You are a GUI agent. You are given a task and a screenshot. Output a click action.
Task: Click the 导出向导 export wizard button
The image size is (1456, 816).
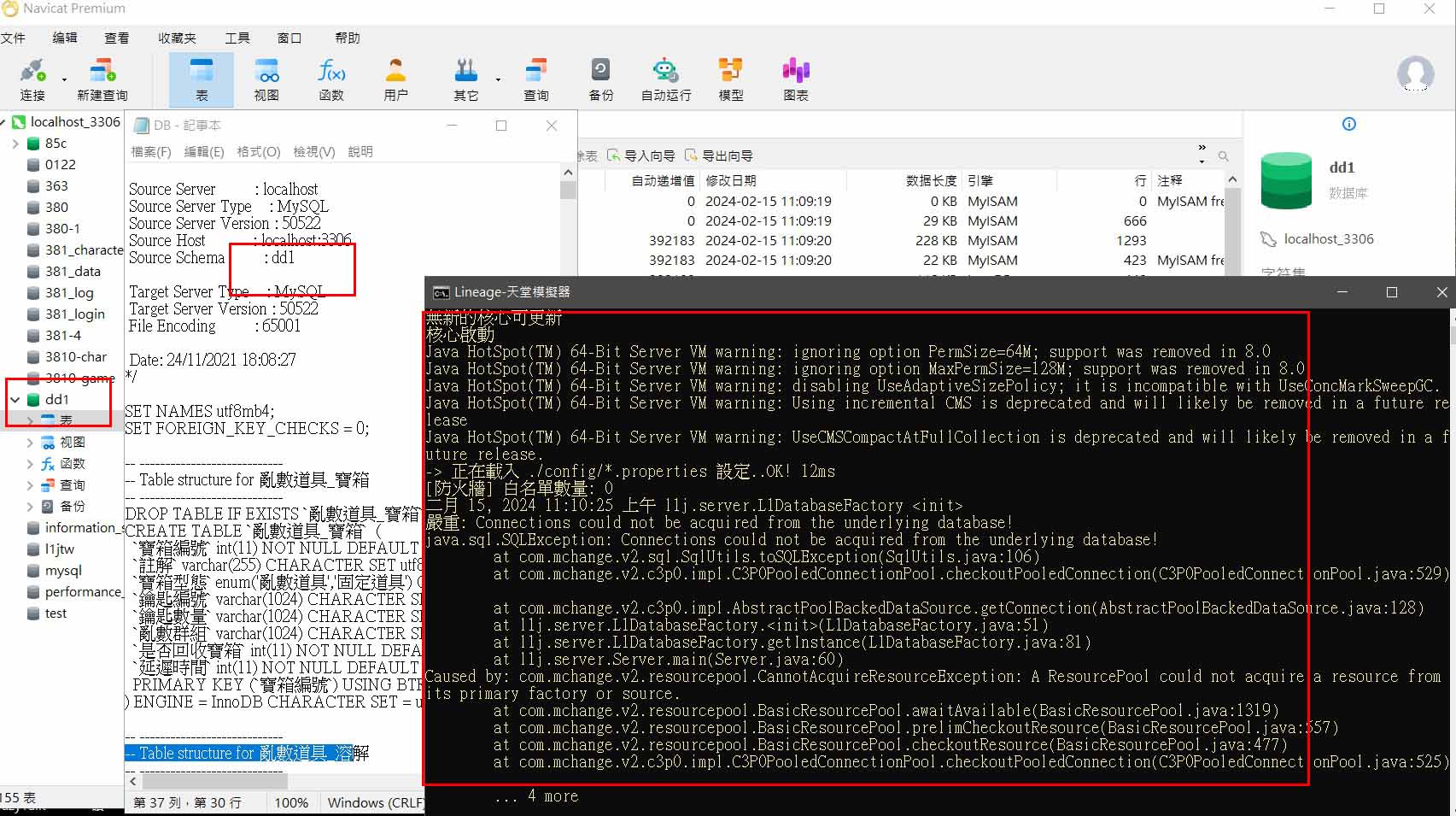tap(718, 156)
